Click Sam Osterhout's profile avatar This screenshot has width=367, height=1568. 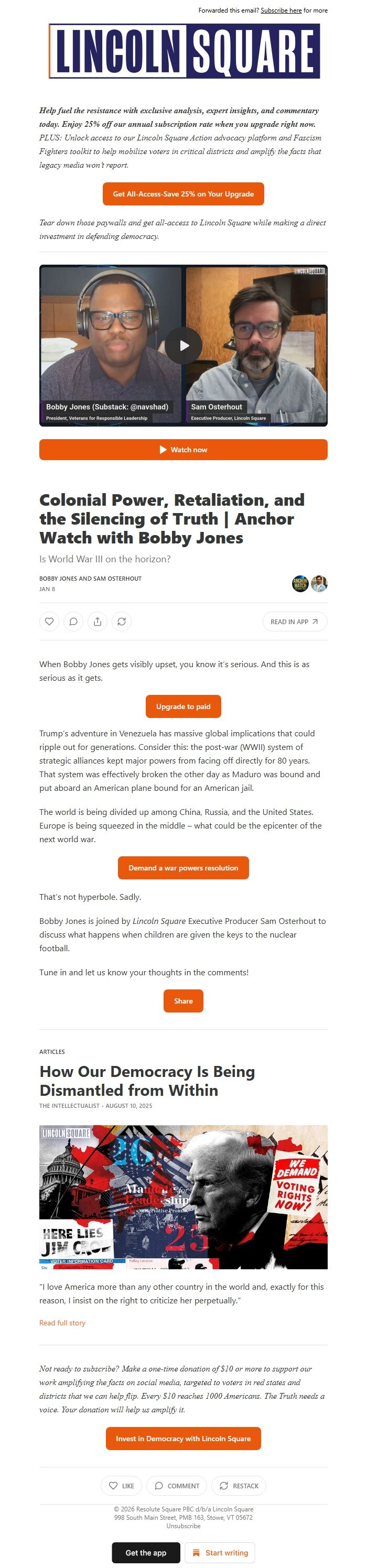click(x=319, y=583)
